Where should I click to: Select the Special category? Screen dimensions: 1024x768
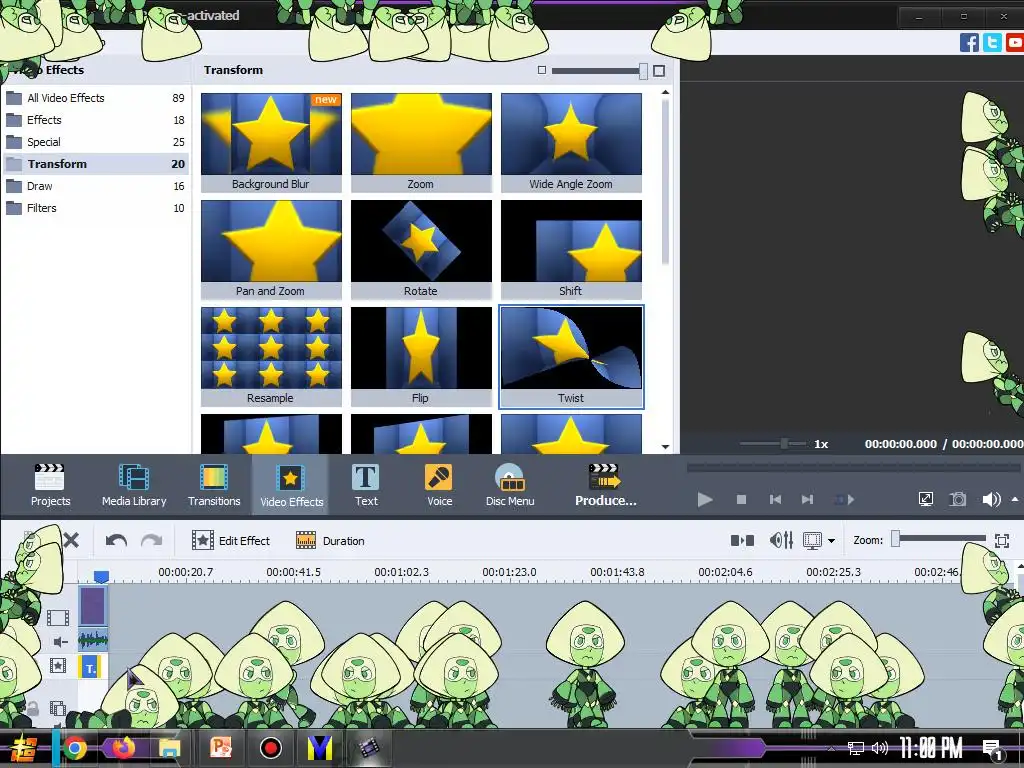point(96,142)
